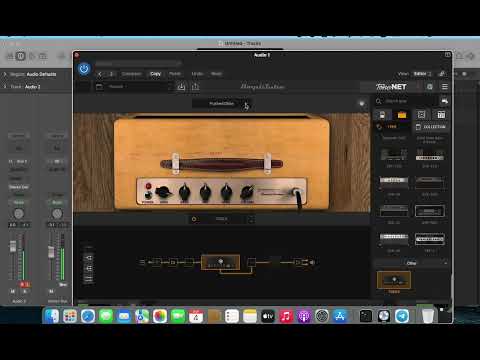This screenshot has height=360, width=480.
Task: Click the speaker output icon at chain end
Action: pyautogui.click(x=312, y=262)
